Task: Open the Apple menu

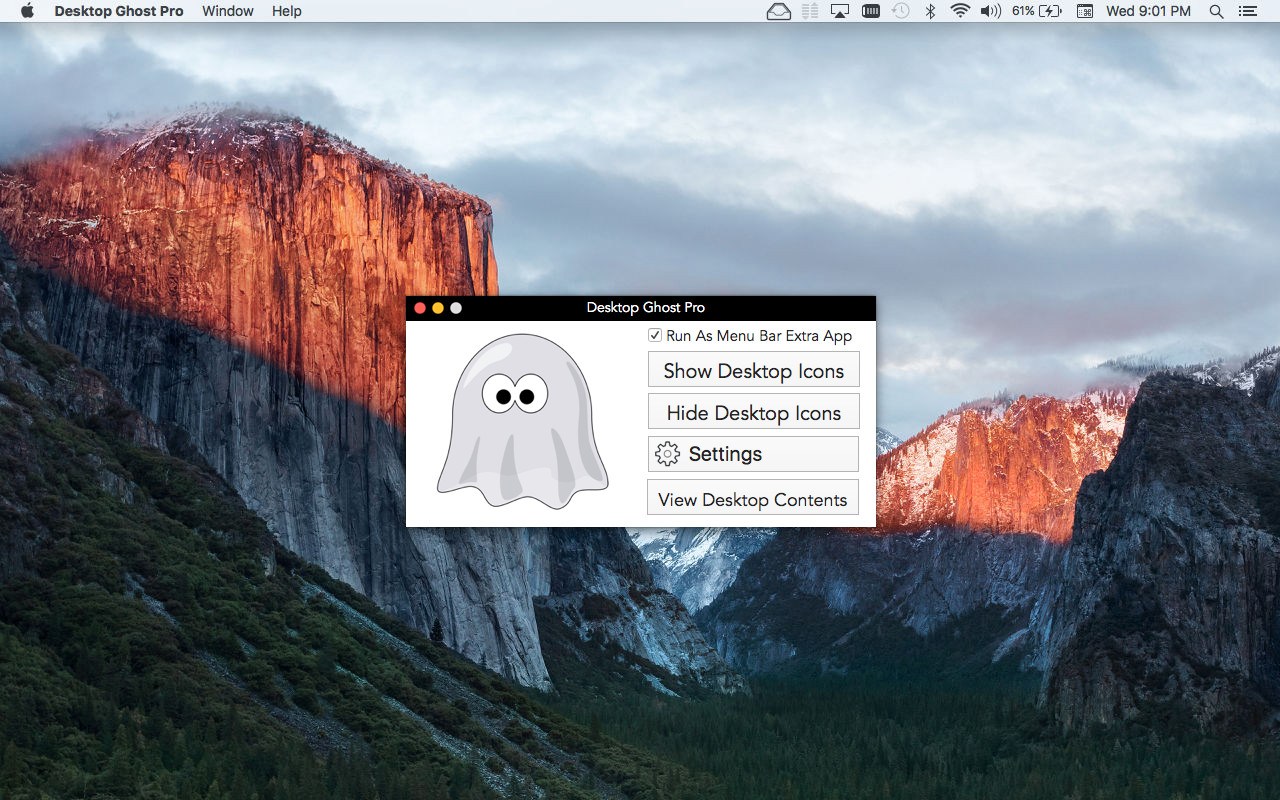Action: 27,11
